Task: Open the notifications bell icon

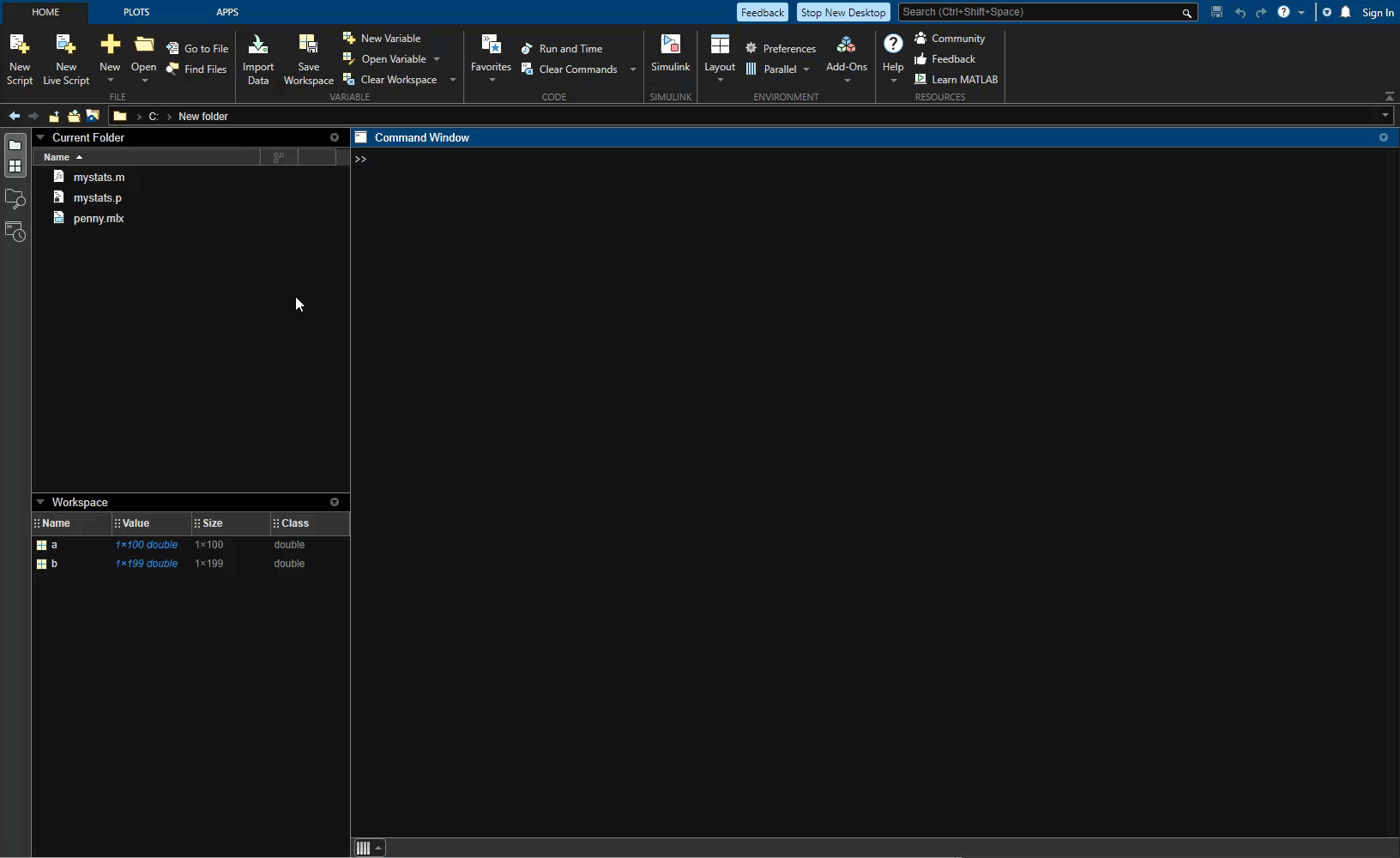Action: (x=1346, y=12)
